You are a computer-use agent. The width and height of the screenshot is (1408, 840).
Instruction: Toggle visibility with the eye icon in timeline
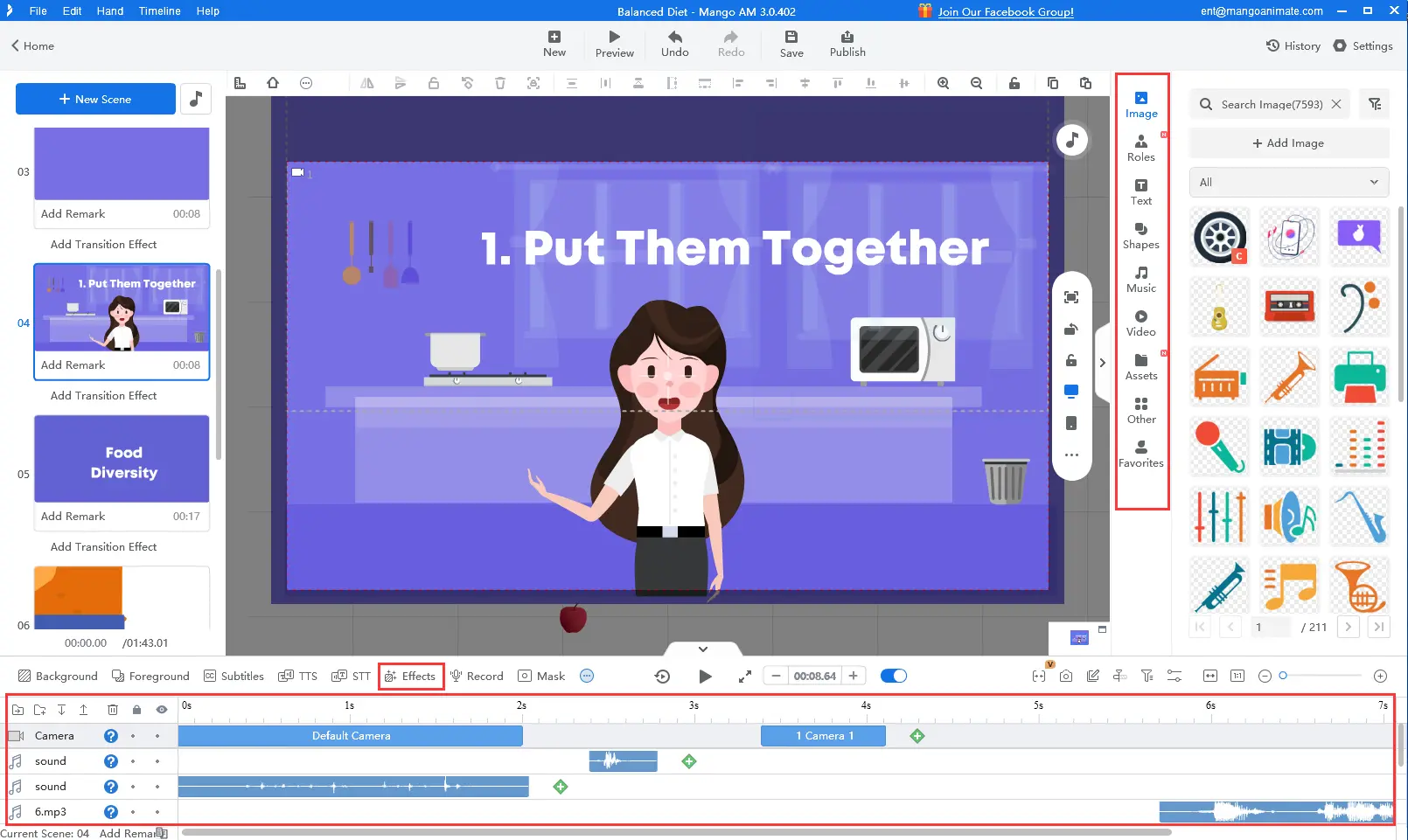tap(161, 710)
